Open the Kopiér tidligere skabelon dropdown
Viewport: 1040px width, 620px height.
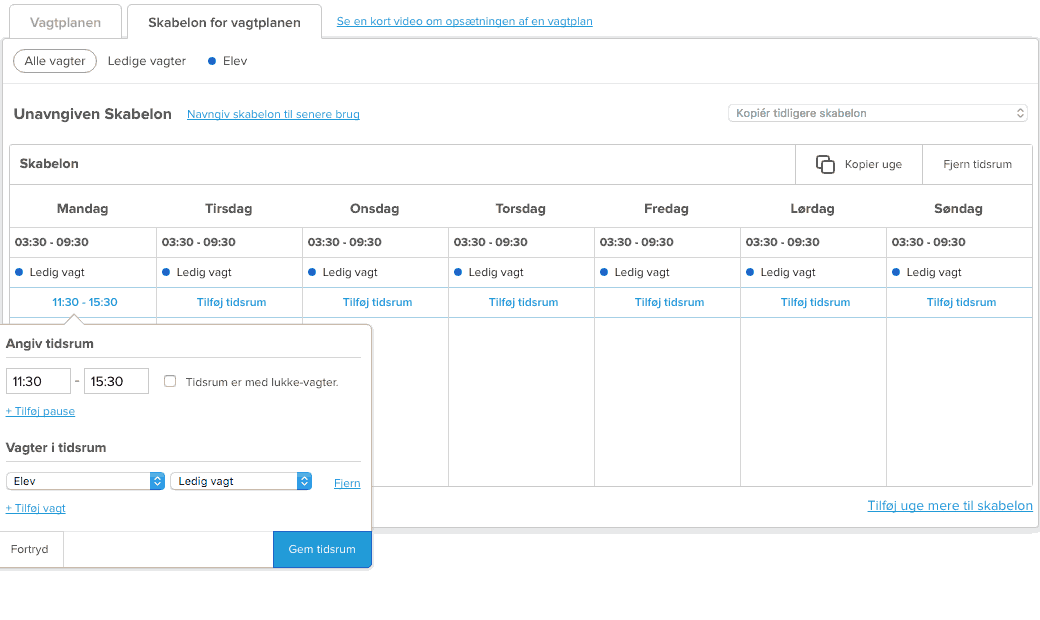(877, 113)
